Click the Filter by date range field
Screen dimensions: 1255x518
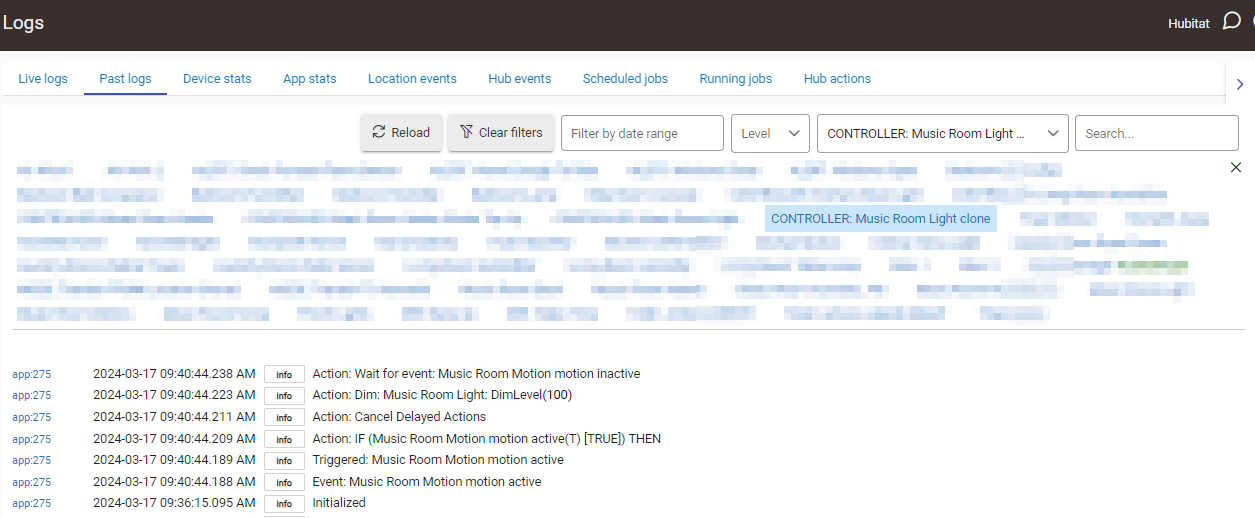click(x=642, y=133)
